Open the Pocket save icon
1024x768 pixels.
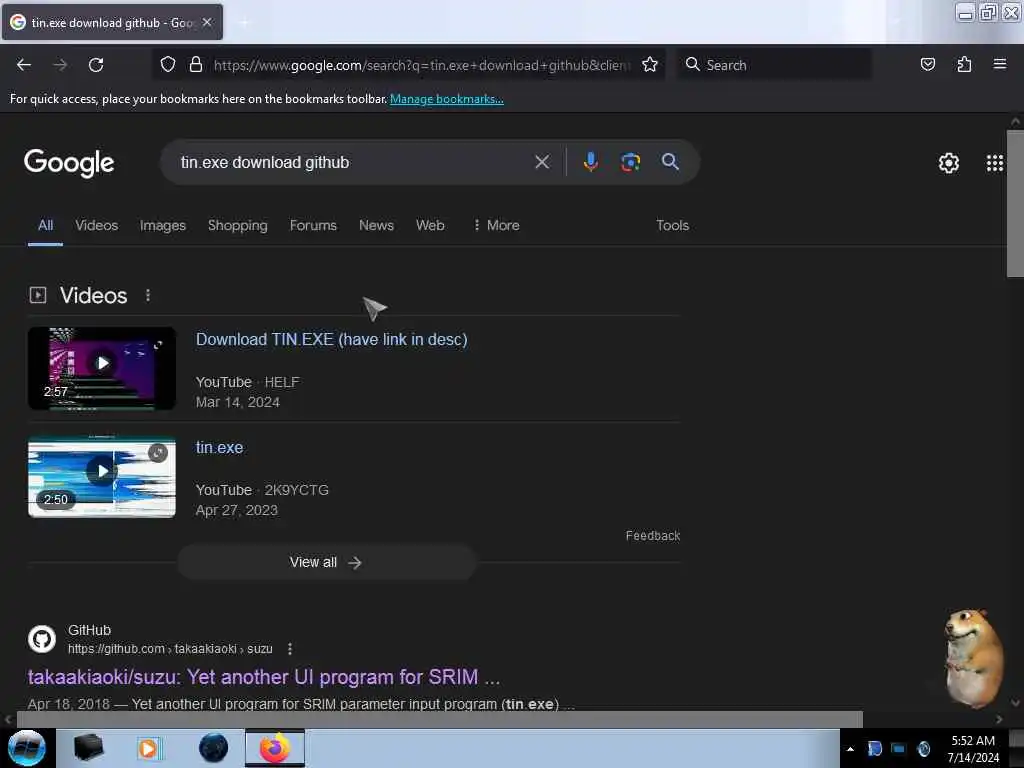click(x=927, y=65)
